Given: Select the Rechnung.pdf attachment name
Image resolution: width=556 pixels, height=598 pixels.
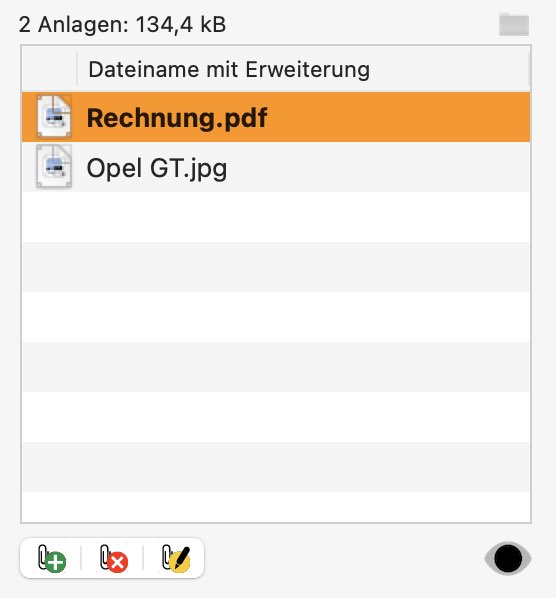Looking at the screenshot, I should tap(177, 117).
